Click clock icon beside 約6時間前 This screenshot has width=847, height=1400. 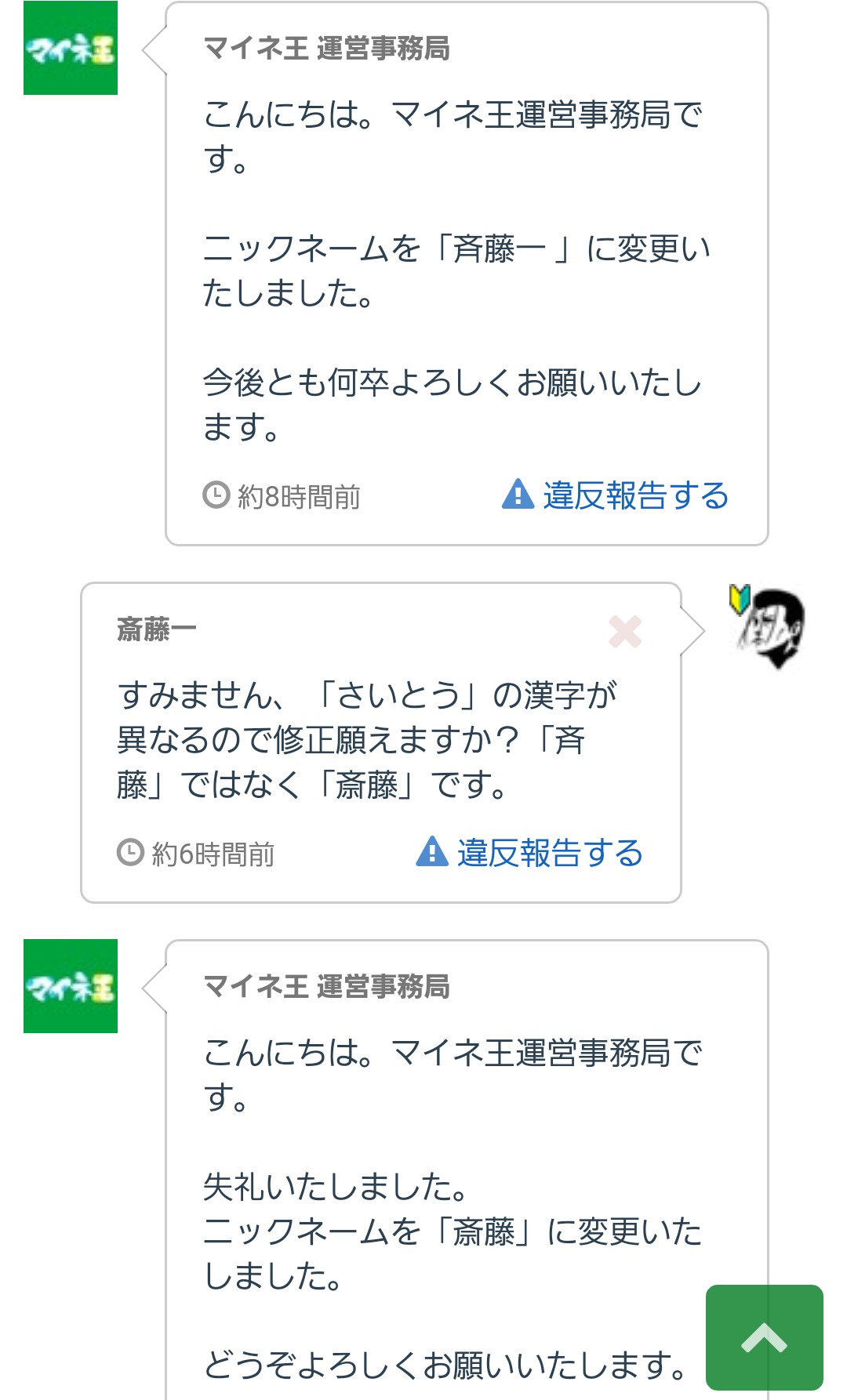130,853
